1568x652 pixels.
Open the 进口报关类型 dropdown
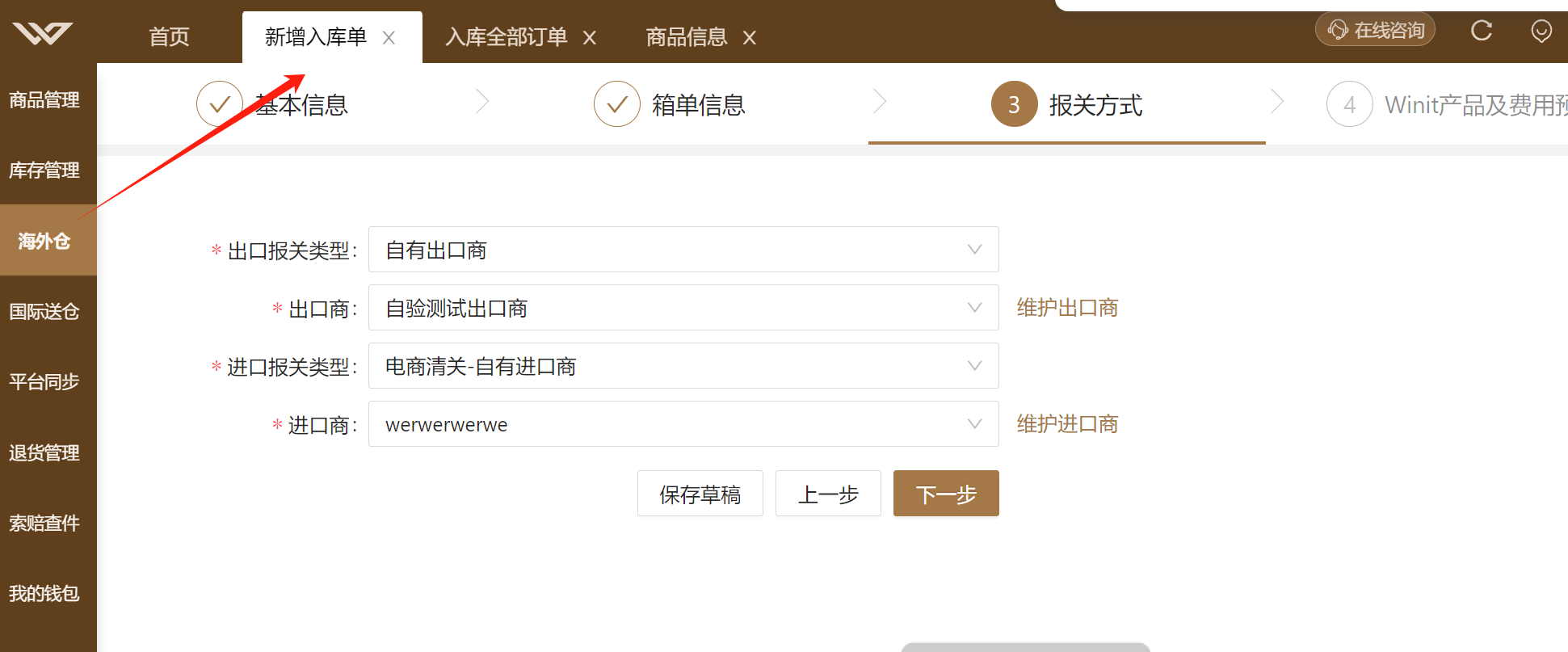click(x=683, y=366)
